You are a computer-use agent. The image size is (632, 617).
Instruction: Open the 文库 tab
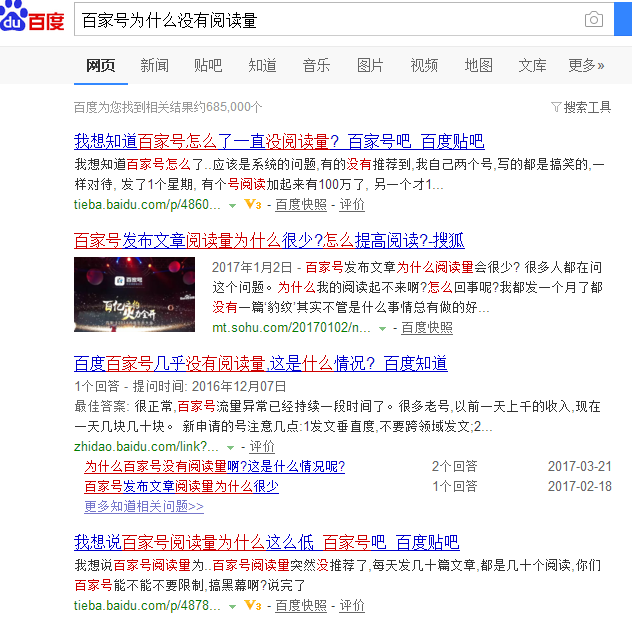coord(532,65)
